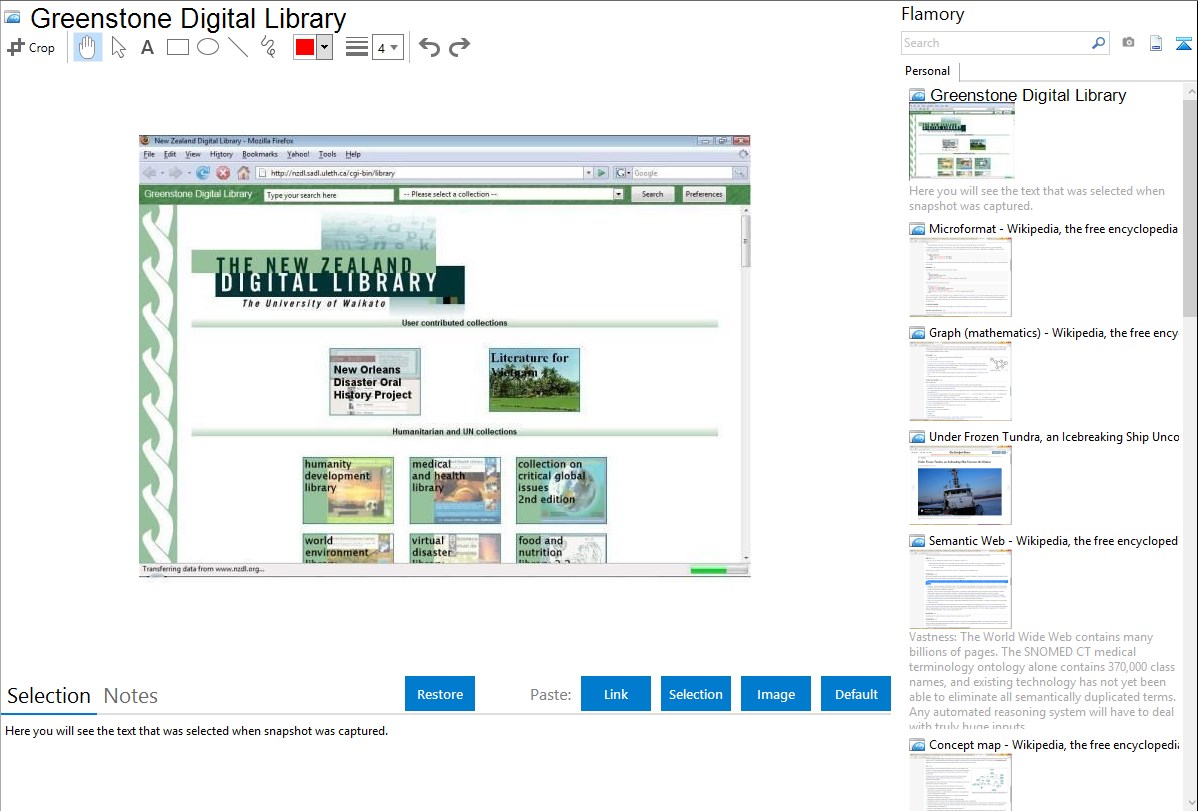Select the Semantic Web snapshot thumbnail
1198x811 pixels.
[x=960, y=589]
